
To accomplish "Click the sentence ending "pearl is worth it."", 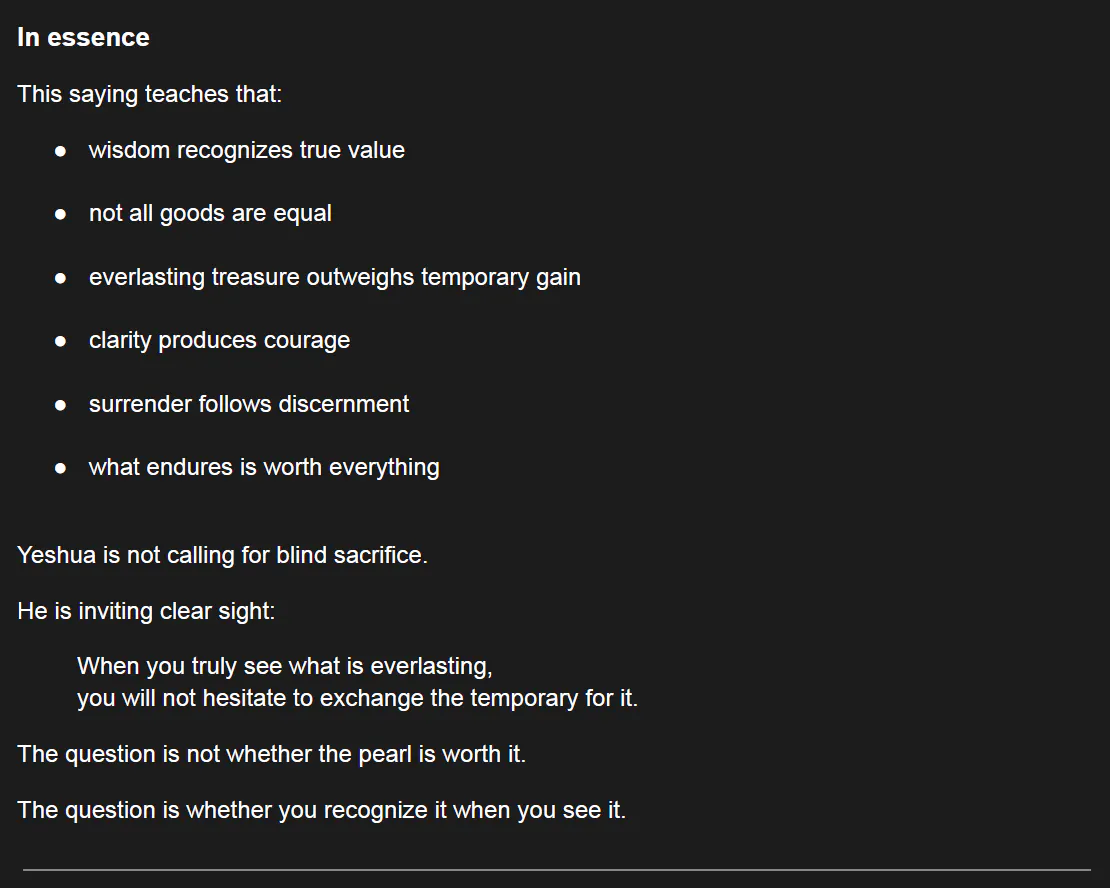I will click(271, 754).
